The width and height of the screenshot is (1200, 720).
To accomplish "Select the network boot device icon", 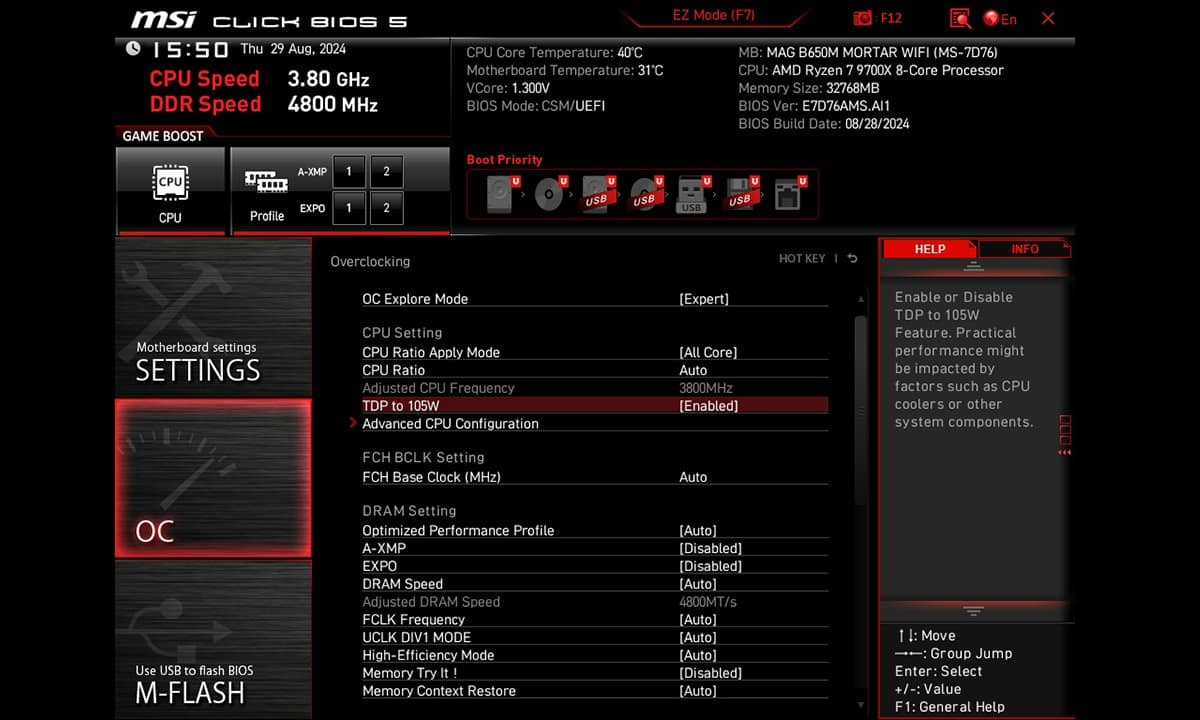I will click(x=788, y=193).
